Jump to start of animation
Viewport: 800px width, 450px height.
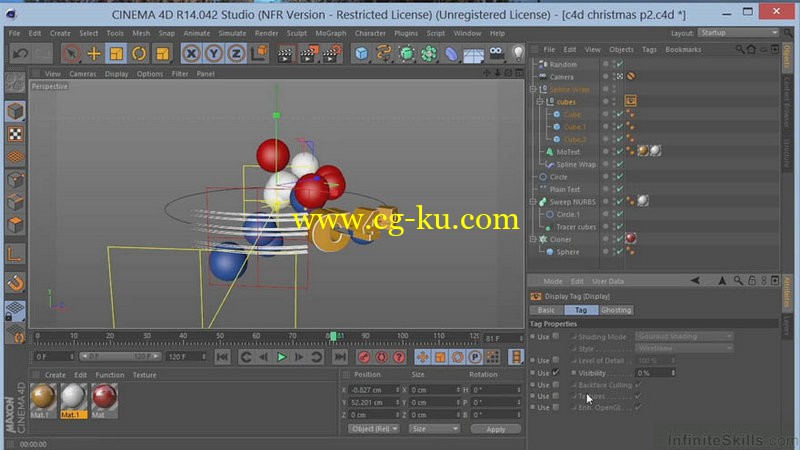(222, 357)
